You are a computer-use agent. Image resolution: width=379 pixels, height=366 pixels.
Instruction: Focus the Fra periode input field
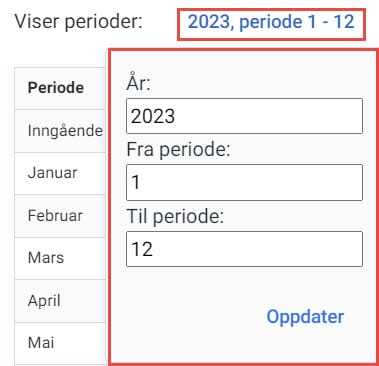(244, 182)
